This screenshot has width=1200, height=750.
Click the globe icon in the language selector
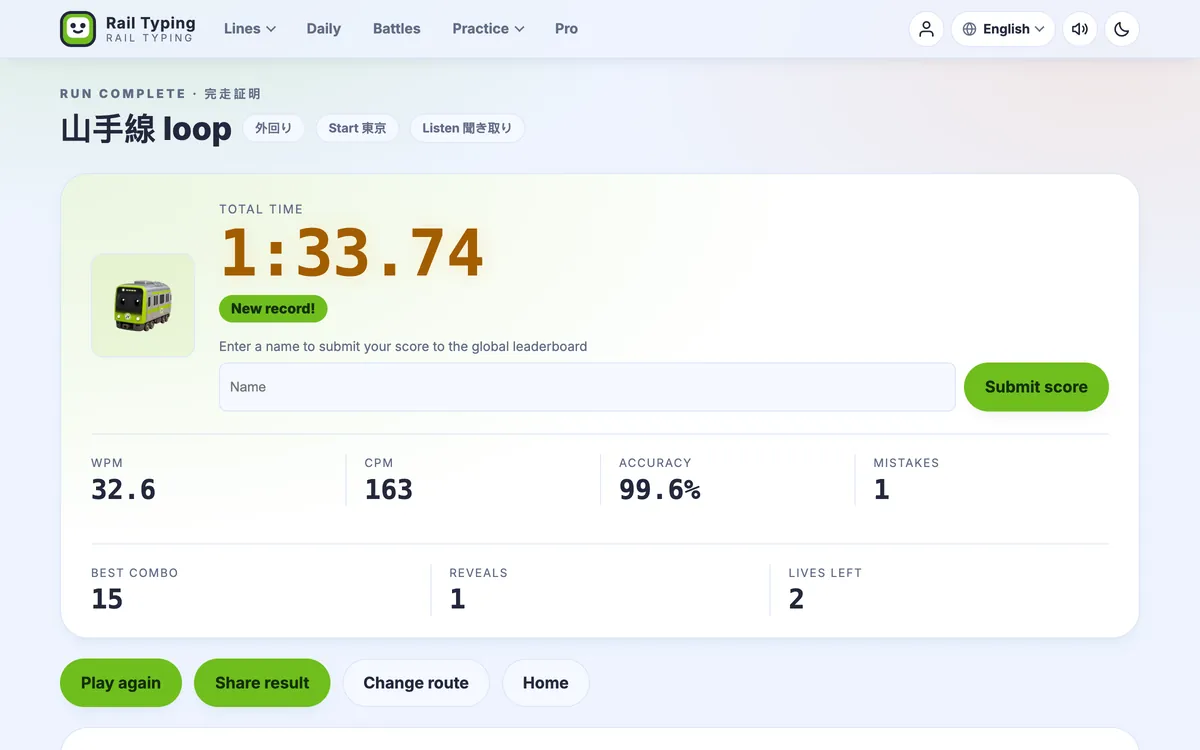pos(969,29)
